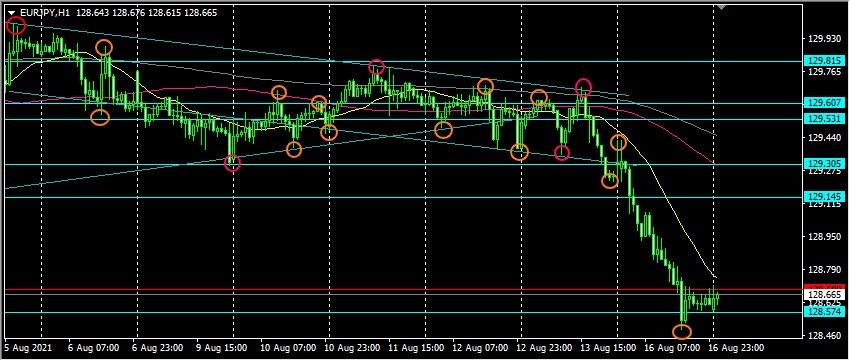Click the red circle at 5 Aug high

point(16,25)
